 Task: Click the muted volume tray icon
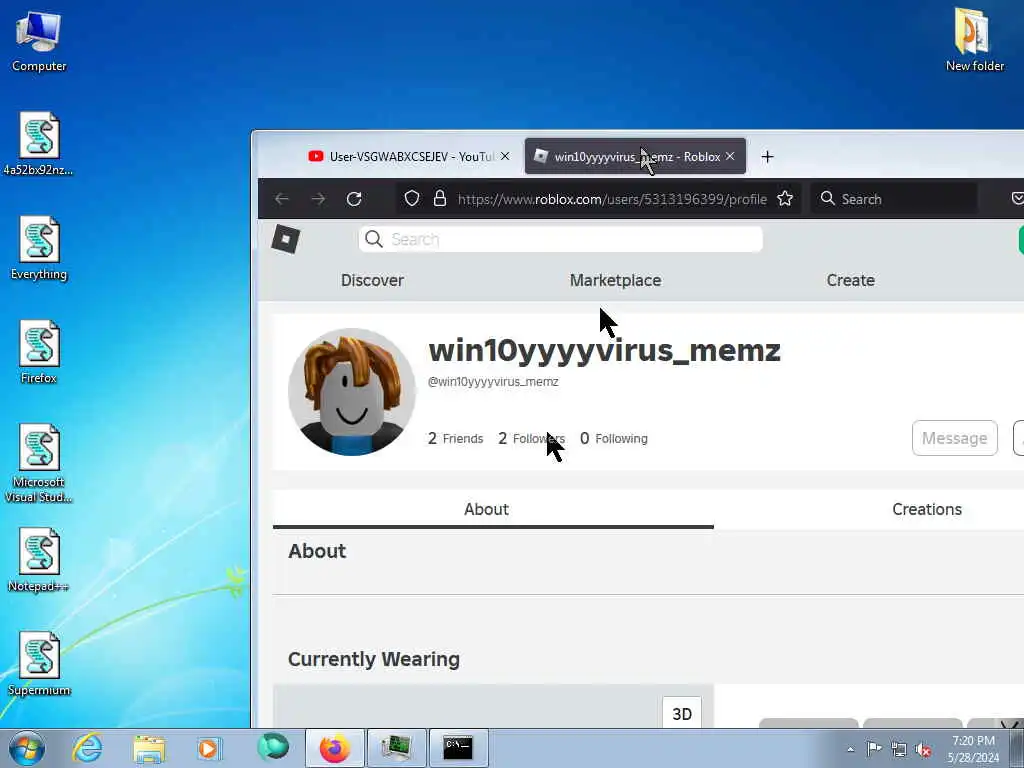click(923, 750)
